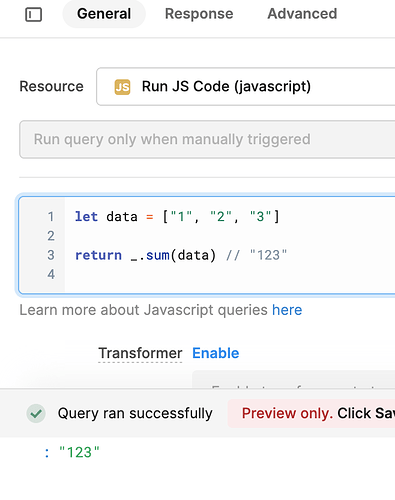Open the manually triggered run-mode dropdown
The height and width of the screenshot is (500, 395).
click(x=207, y=139)
